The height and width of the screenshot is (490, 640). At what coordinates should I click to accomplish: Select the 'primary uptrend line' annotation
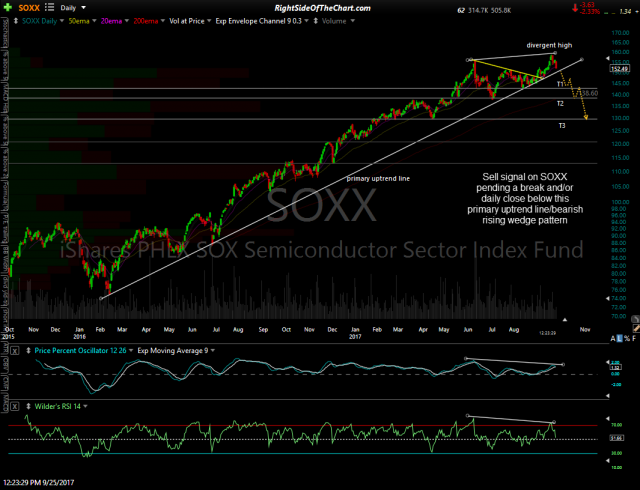(x=378, y=178)
